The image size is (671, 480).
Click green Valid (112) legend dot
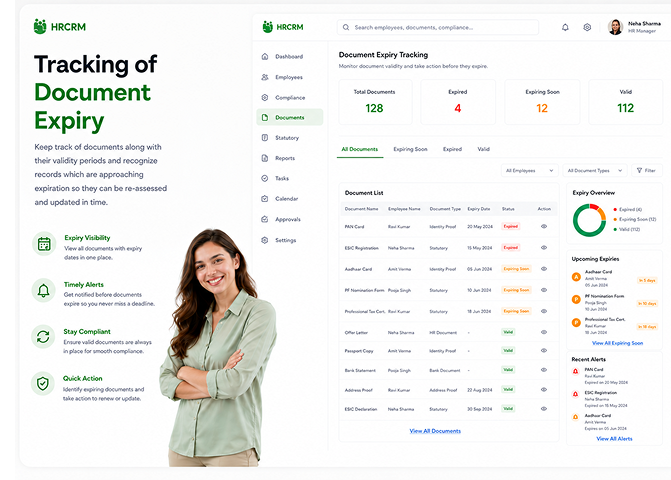[615, 230]
